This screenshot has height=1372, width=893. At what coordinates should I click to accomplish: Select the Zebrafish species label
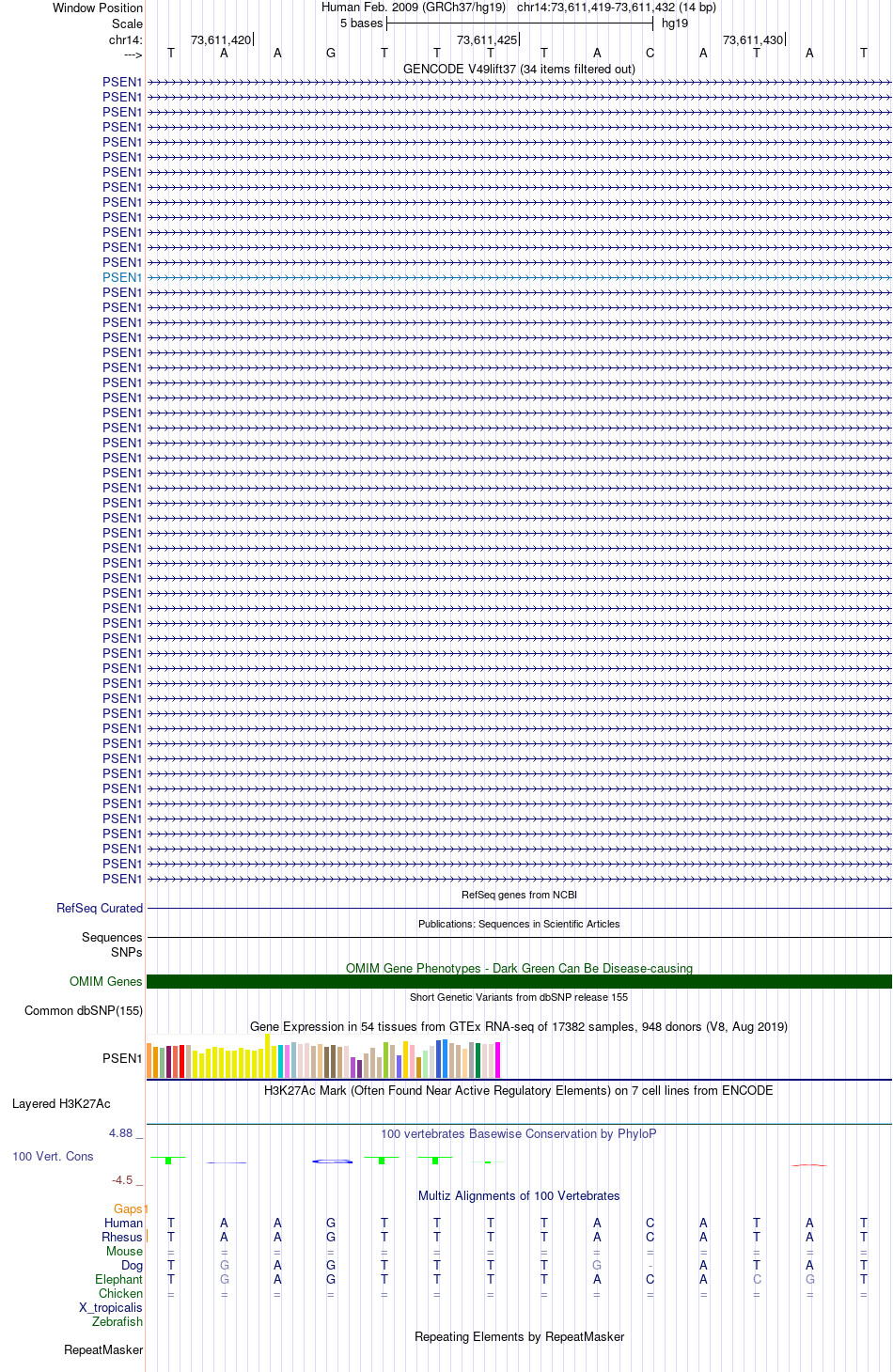click(x=117, y=1321)
